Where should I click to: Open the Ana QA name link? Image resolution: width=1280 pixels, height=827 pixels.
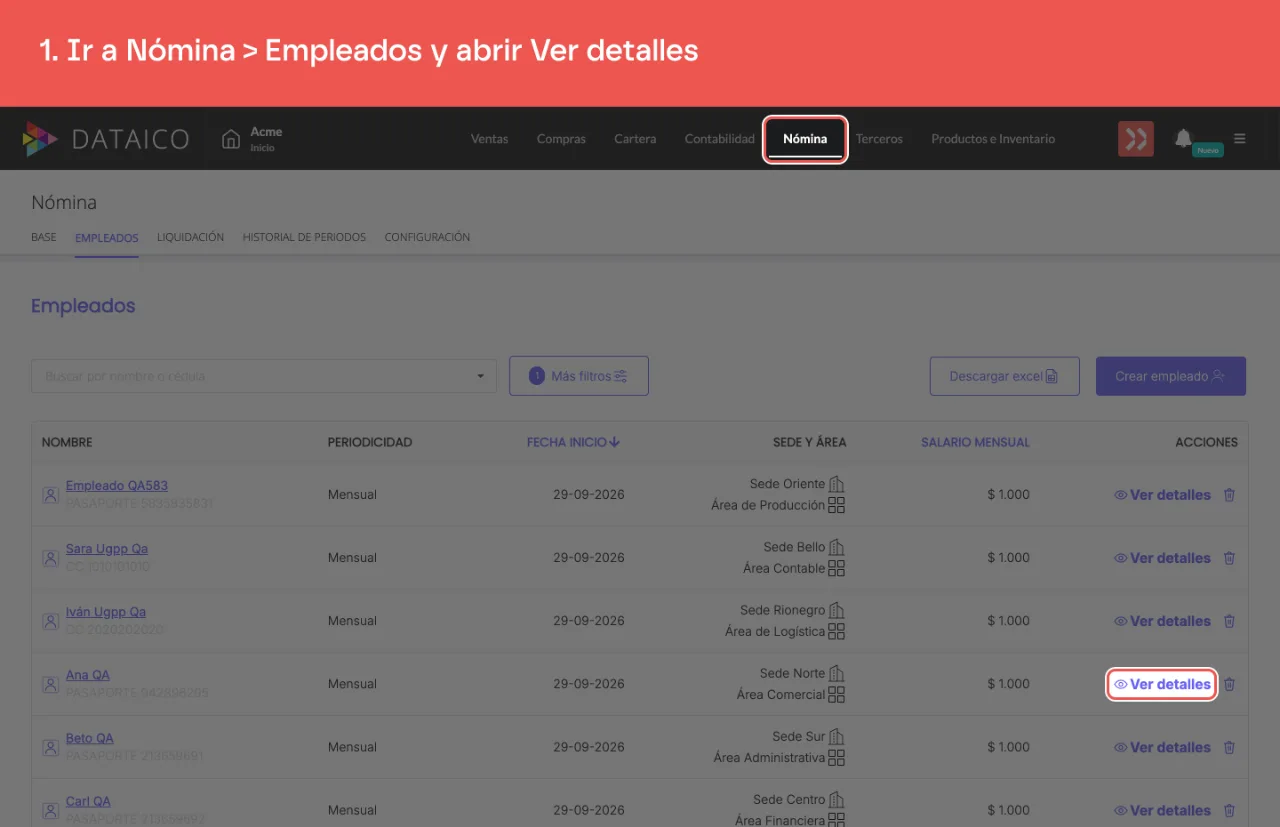(x=88, y=675)
